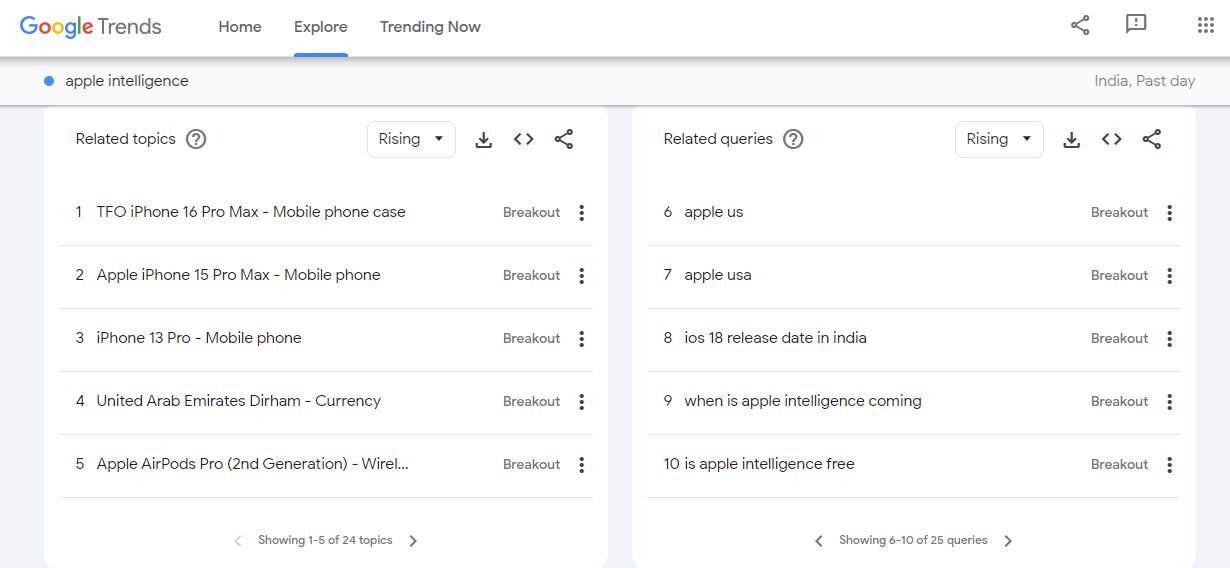Click the Google Trends logo
The height and width of the screenshot is (568, 1230).
(90, 27)
